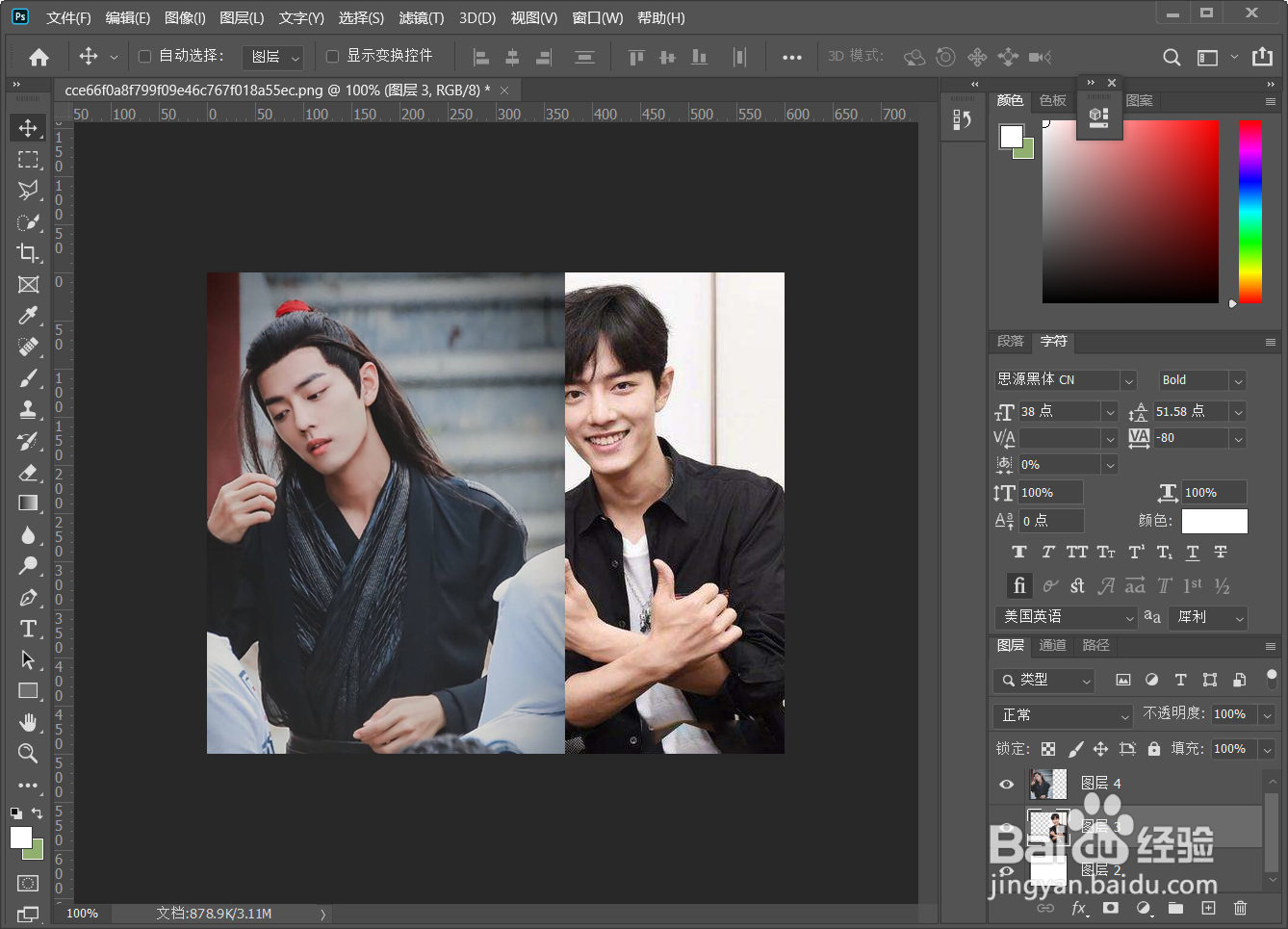Open the 窗口(W) menu
1288x929 pixels.
tap(598, 18)
